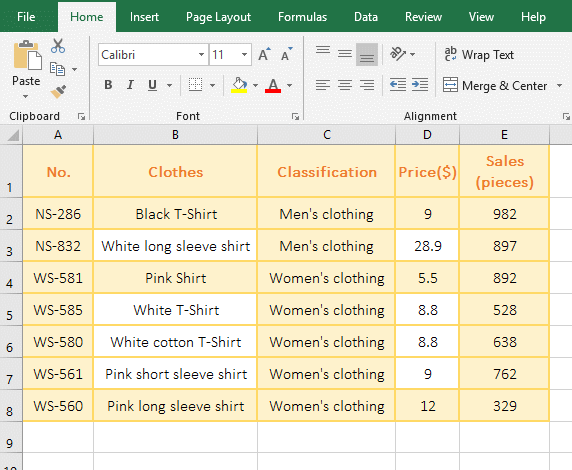Open font color dropdown arrow
Viewport: 572px width, 470px height.
[x=290, y=85]
